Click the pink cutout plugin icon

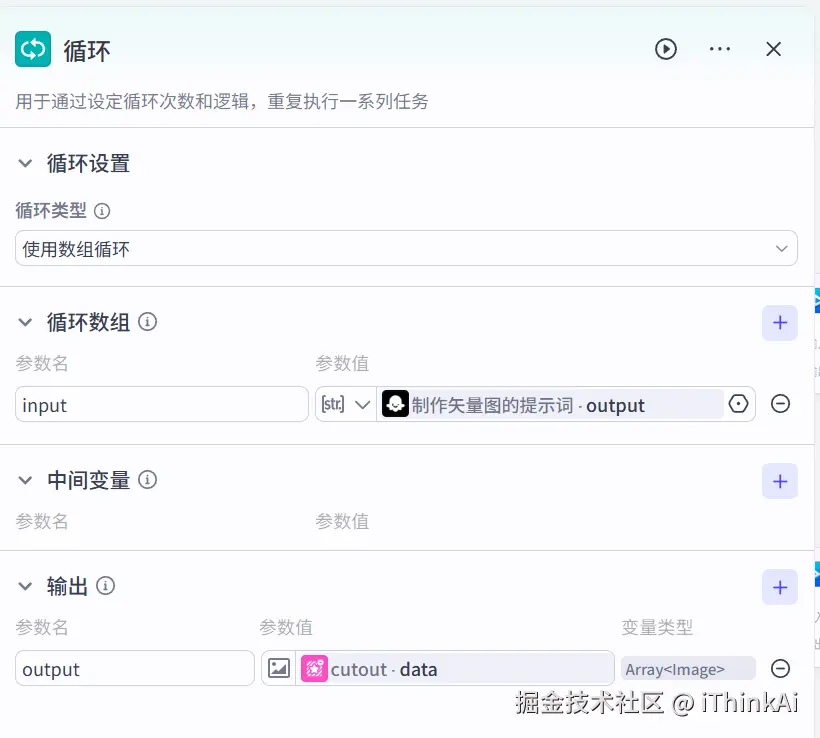pos(315,668)
